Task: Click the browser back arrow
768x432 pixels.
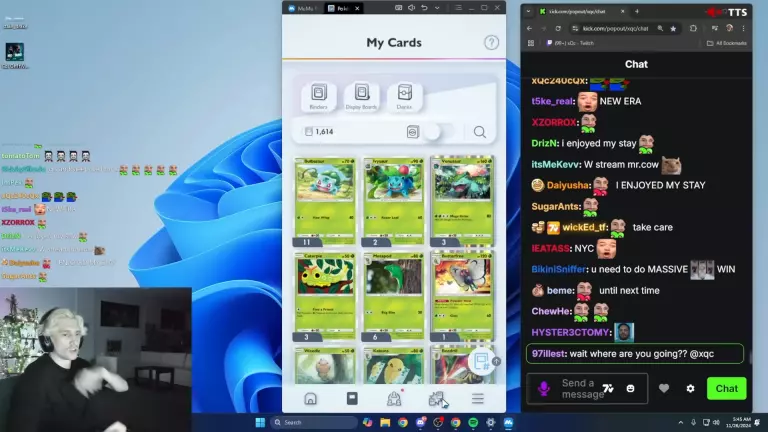Action: pos(529,28)
